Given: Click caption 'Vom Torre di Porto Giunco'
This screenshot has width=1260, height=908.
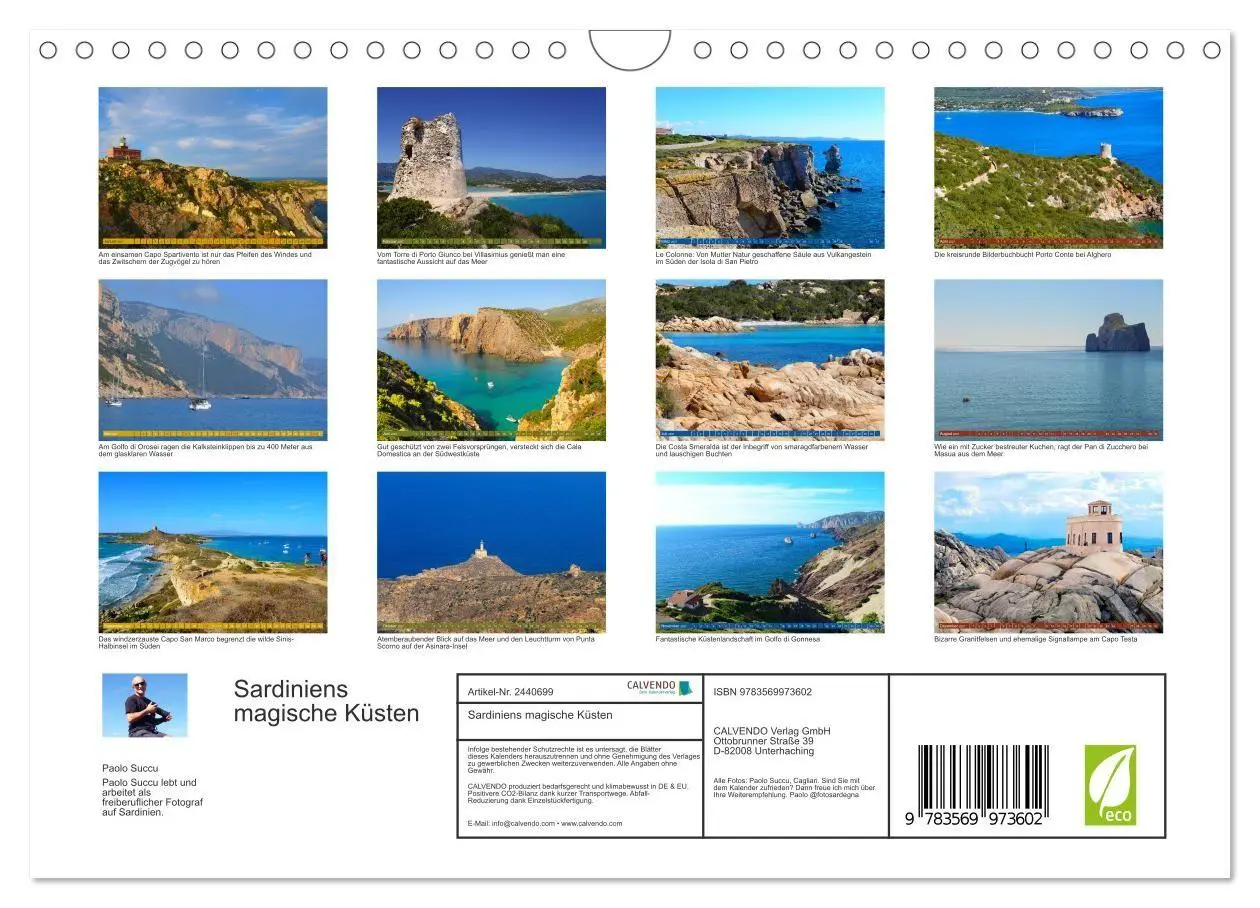Looking at the screenshot, I should [471, 258].
